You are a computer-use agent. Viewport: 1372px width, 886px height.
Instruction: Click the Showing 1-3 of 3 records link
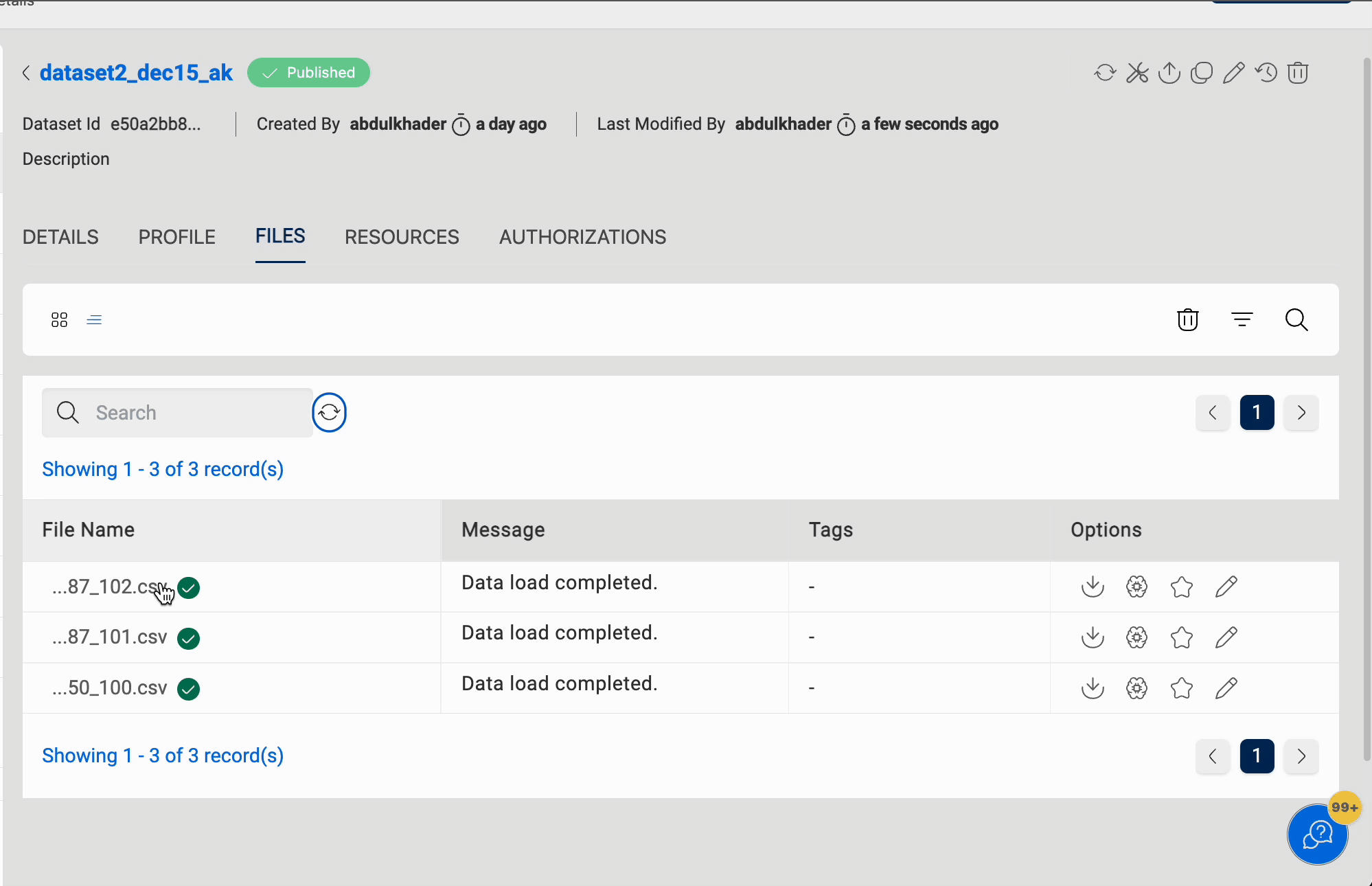click(163, 468)
